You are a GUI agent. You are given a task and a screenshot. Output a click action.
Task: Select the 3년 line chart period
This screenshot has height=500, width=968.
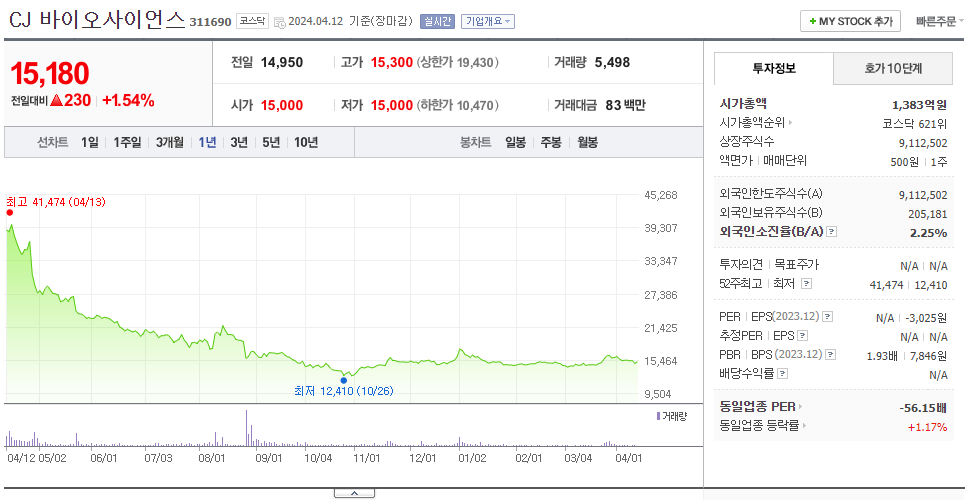point(239,143)
